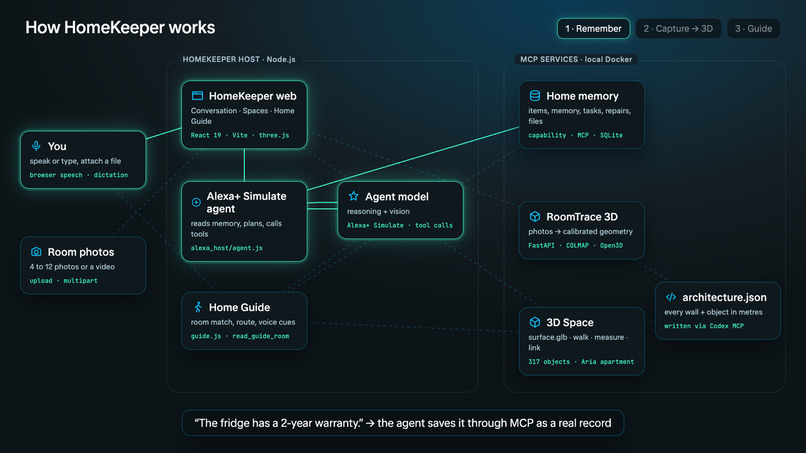The image size is (806, 453).
Task: Click "room match, route, voice cues" description
Action: 243,322
